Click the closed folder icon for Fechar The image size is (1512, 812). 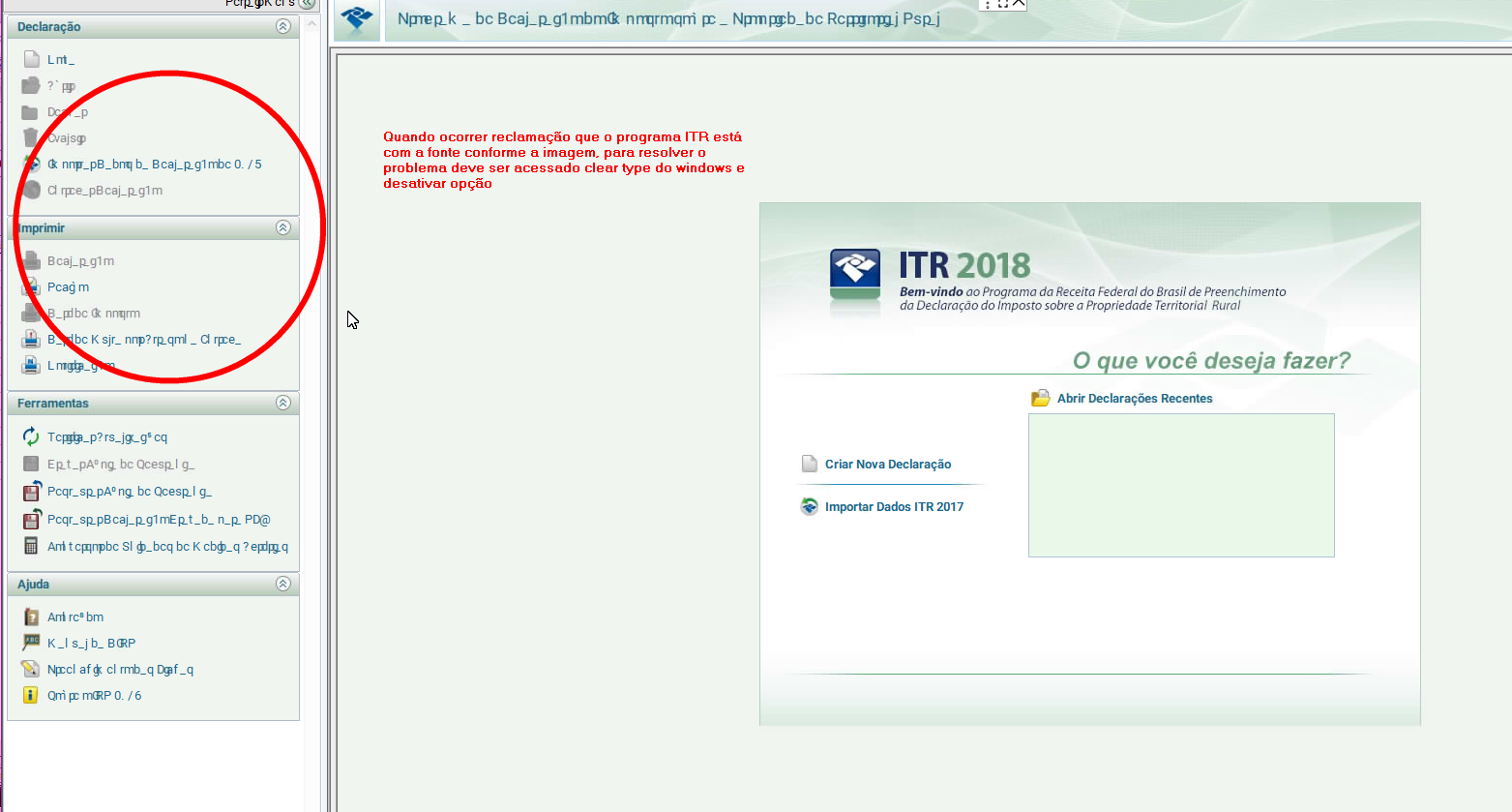point(30,112)
